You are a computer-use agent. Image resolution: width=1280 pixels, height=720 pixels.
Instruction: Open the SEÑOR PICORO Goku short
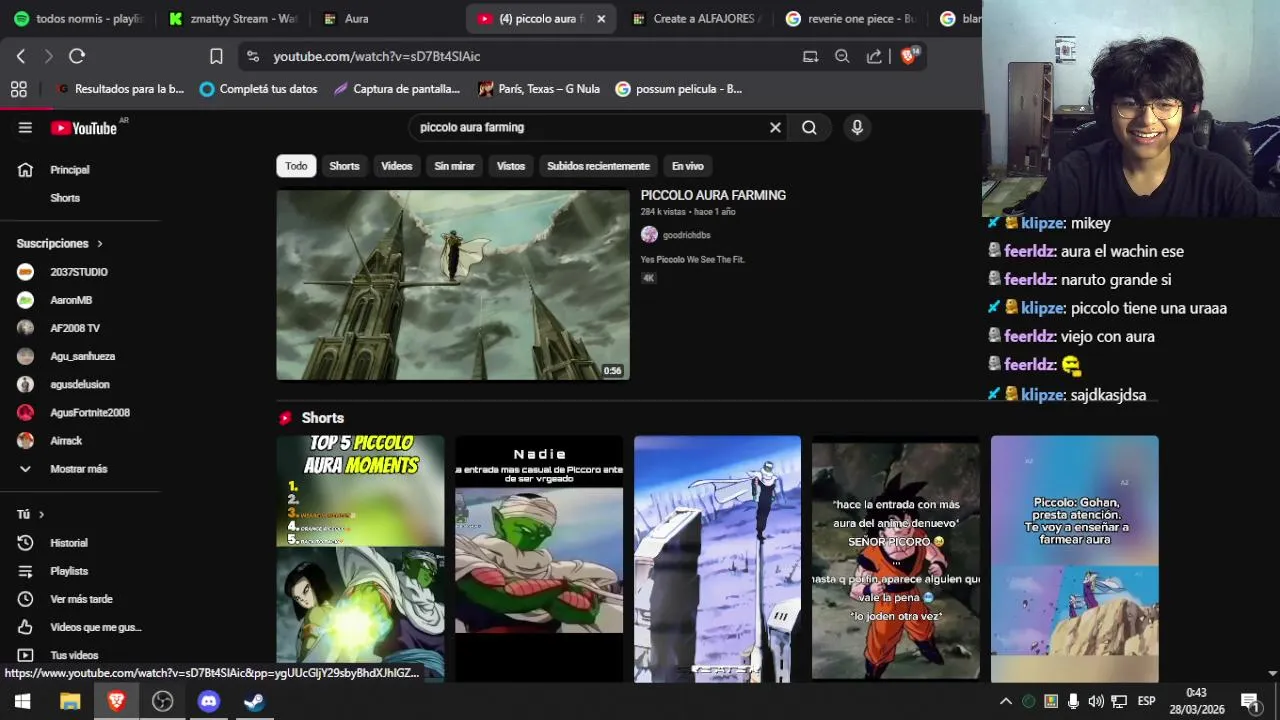pyautogui.click(x=896, y=558)
